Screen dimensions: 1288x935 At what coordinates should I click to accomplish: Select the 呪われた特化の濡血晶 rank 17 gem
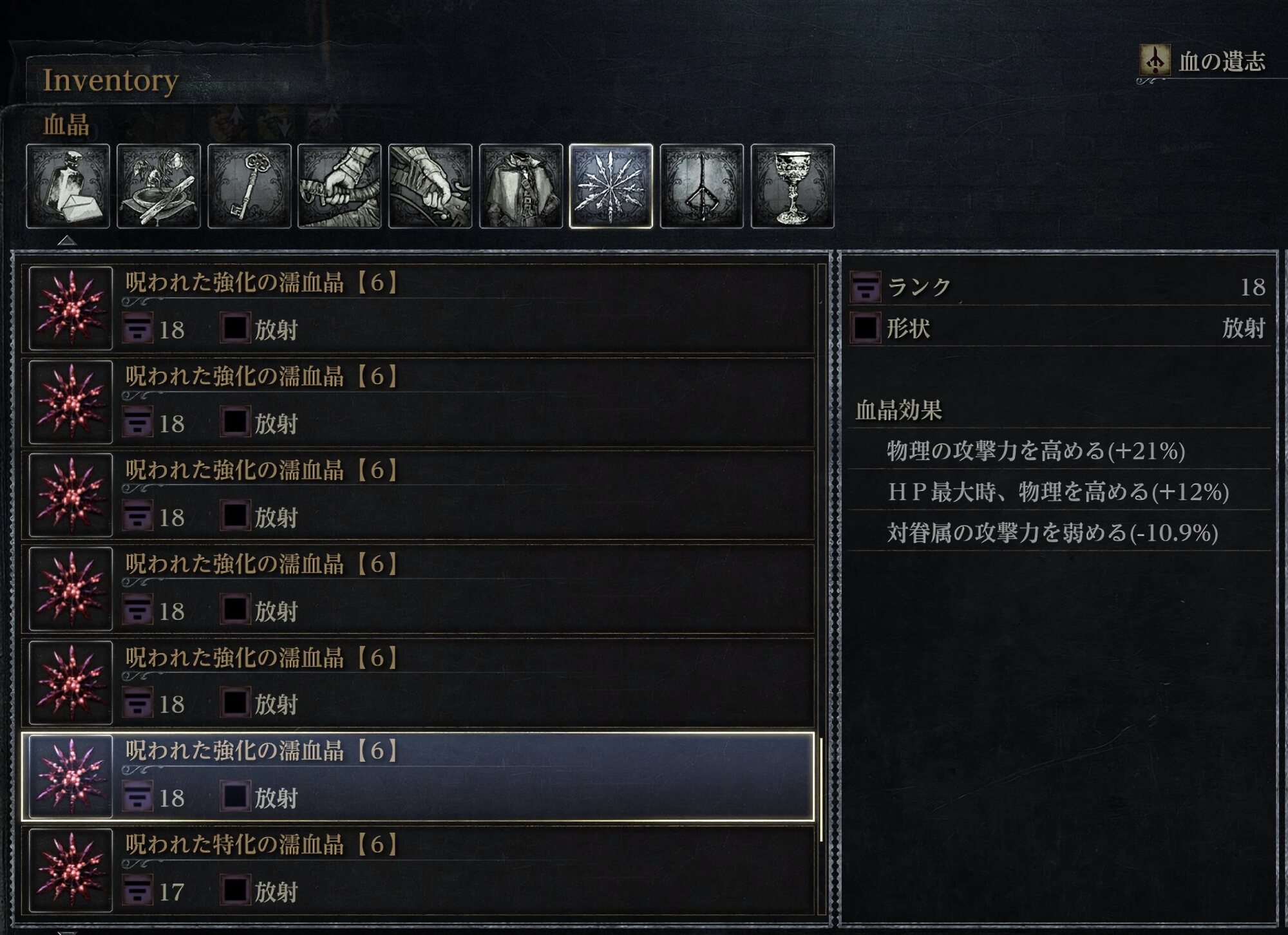(419, 870)
